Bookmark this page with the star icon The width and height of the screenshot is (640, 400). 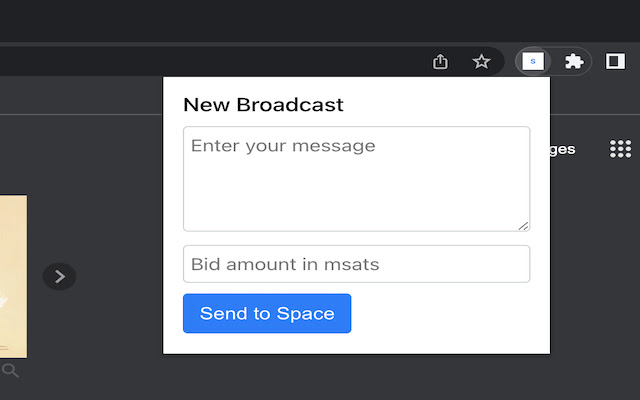(481, 61)
